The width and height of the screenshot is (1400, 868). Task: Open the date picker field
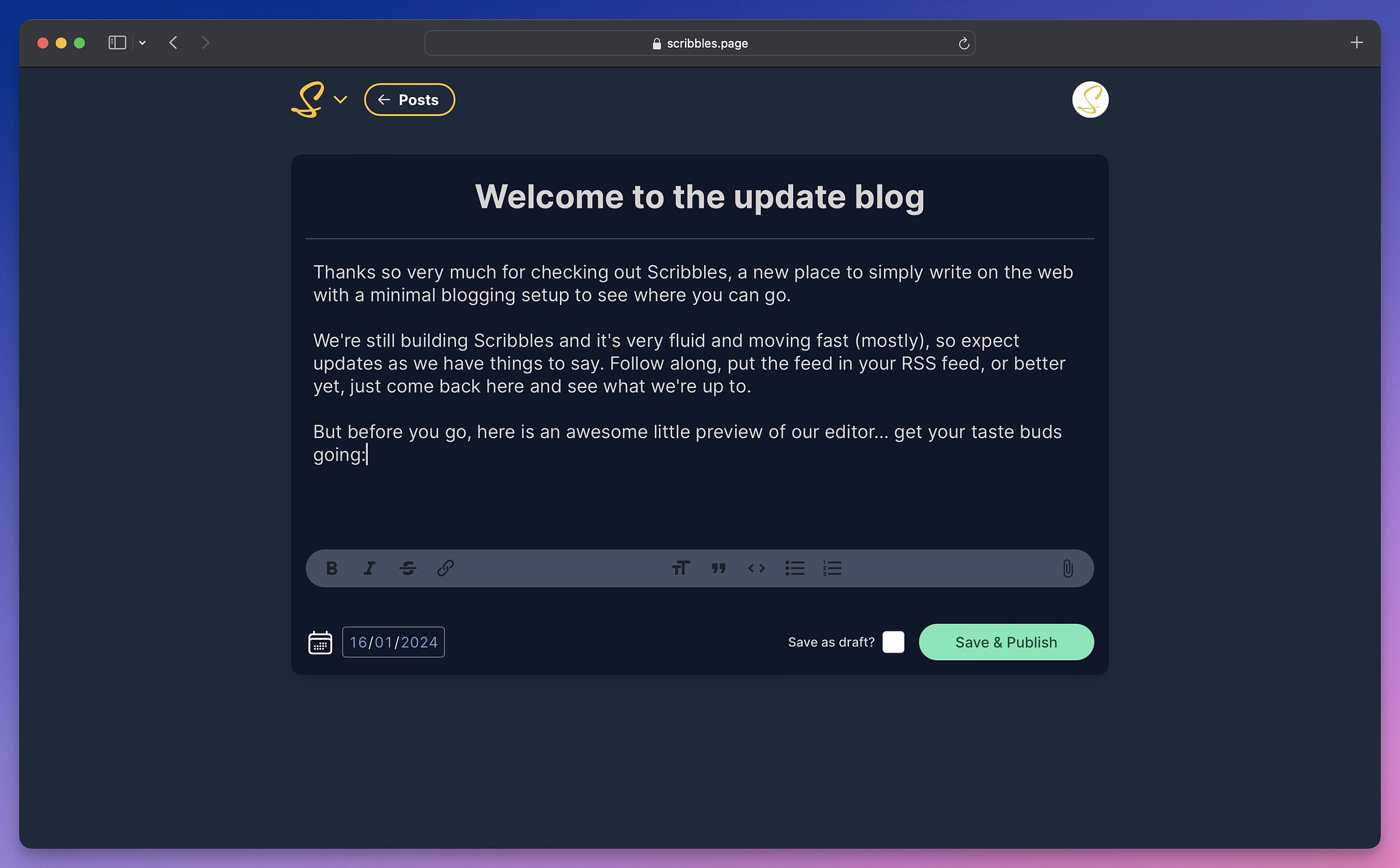pyautogui.click(x=391, y=642)
